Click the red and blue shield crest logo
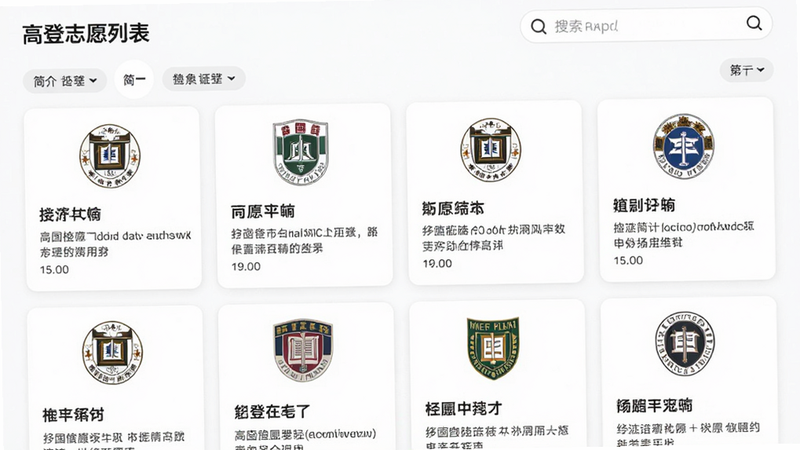Screen dimensions: 800x450 [x=303, y=350]
